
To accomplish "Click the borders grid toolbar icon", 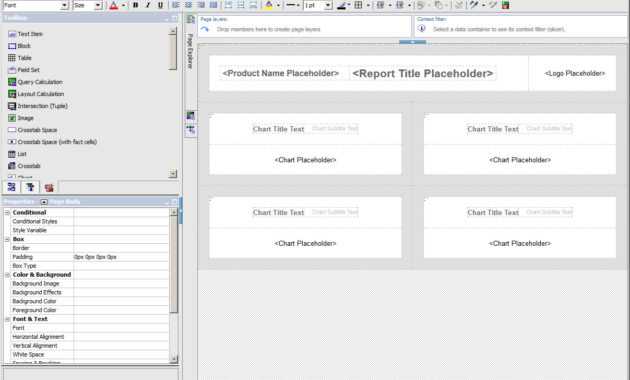I will tap(358, 5).
